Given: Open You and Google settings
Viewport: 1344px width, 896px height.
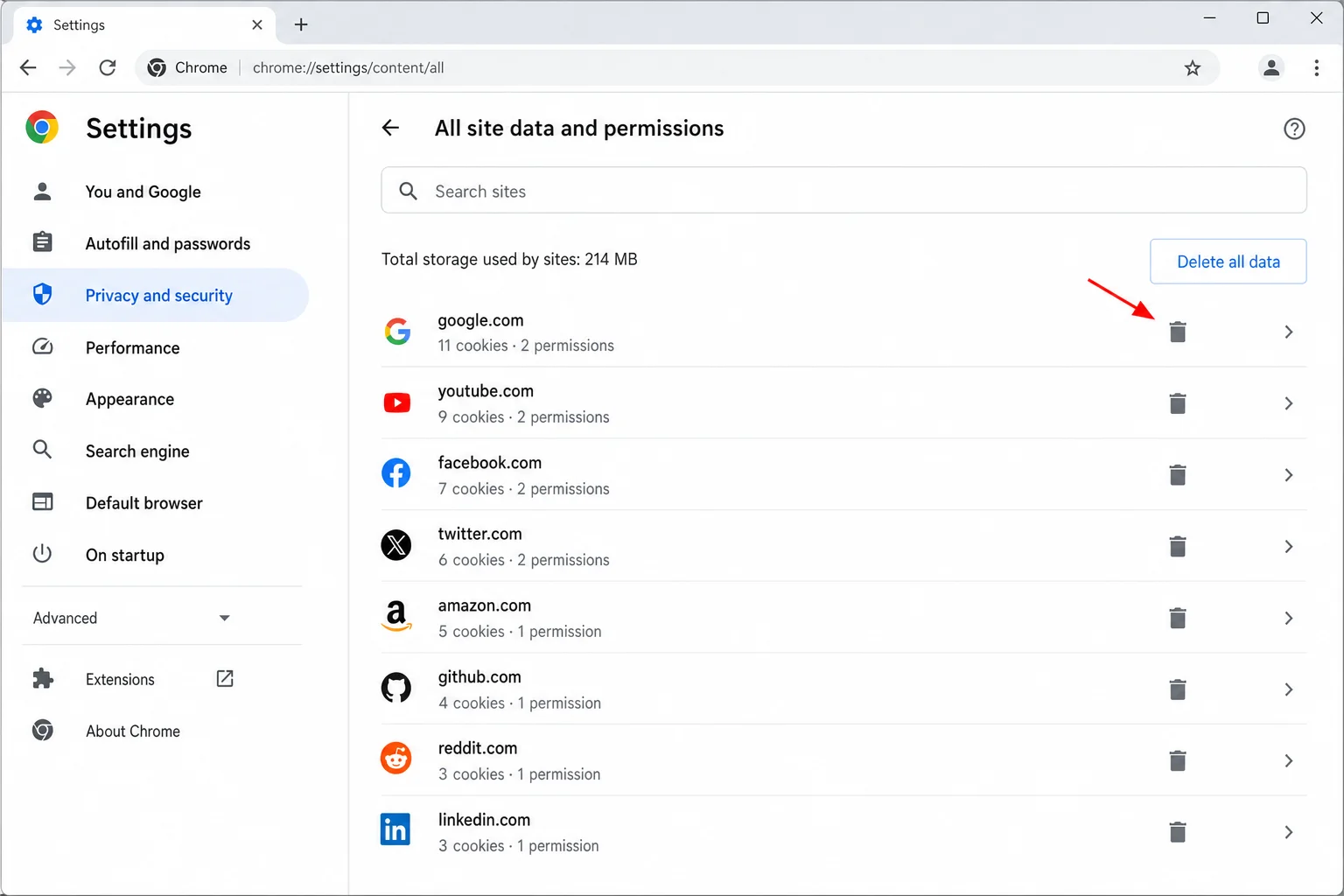Looking at the screenshot, I should [x=156, y=192].
